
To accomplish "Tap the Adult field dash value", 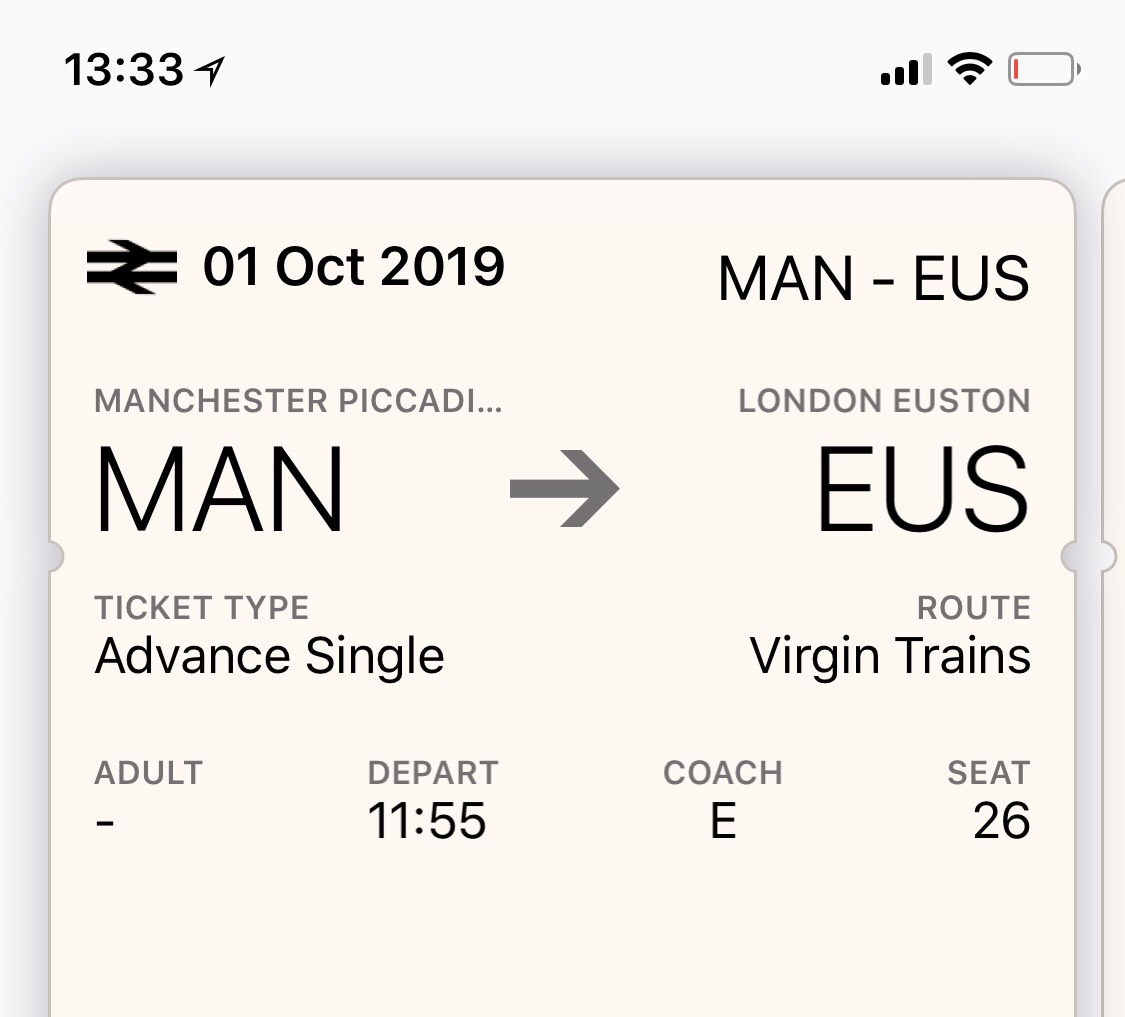I will pyautogui.click(x=105, y=822).
